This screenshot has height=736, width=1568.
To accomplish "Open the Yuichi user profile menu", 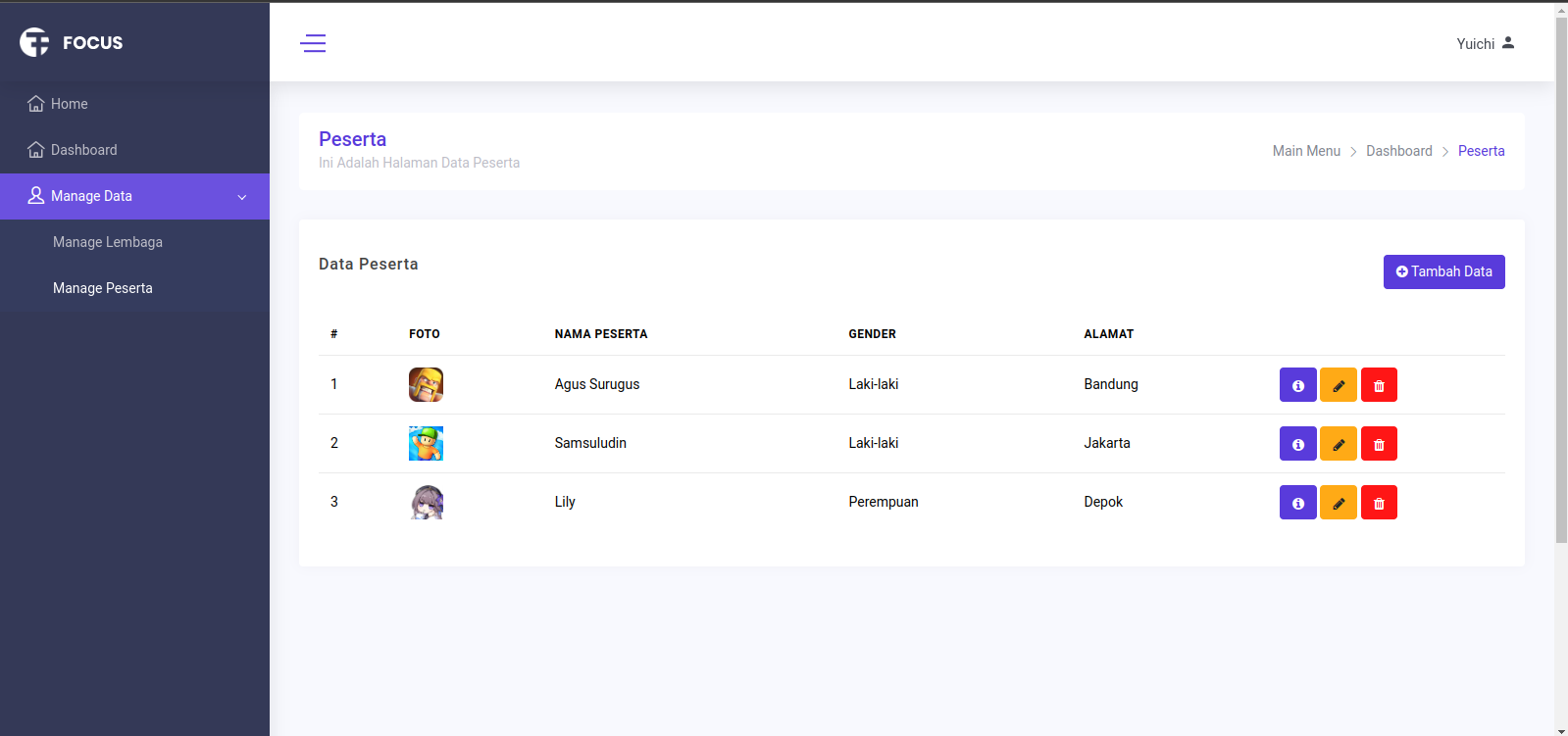I will (x=1485, y=43).
